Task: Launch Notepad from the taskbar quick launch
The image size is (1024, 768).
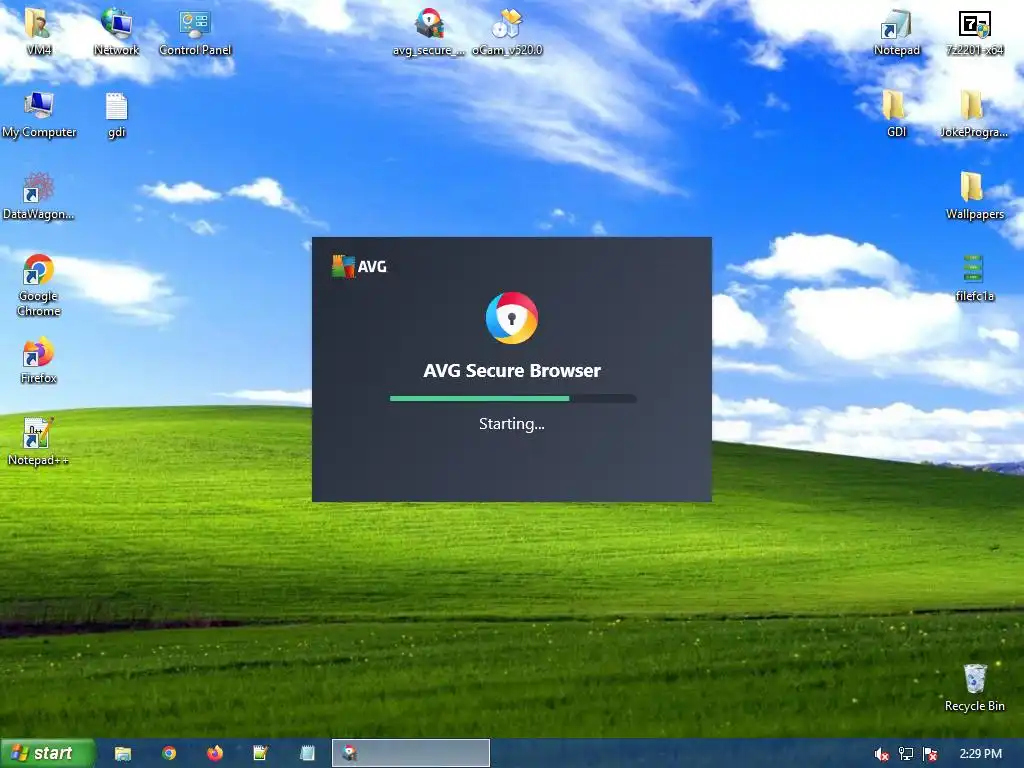Action: coord(307,753)
